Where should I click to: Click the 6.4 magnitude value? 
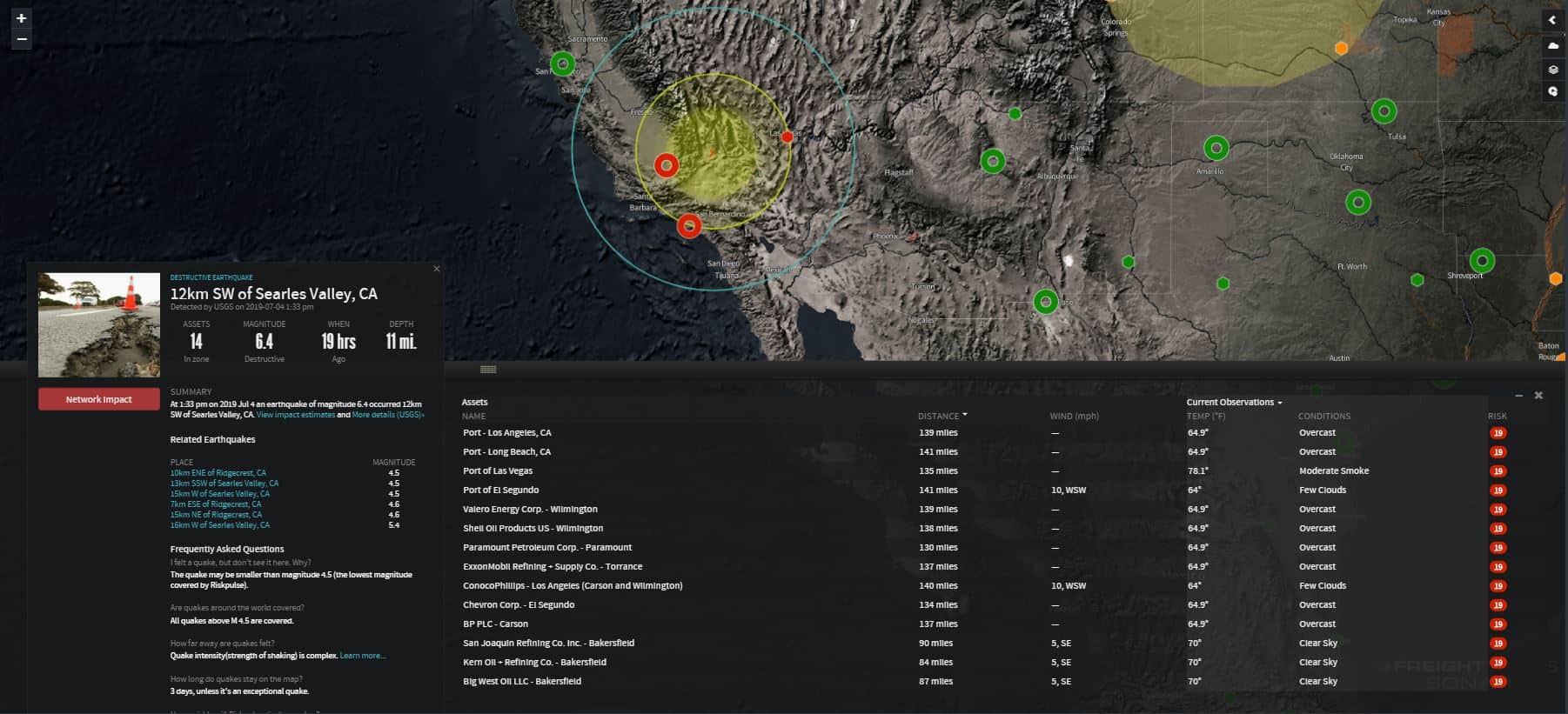pyautogui.click(x=265, y=342)
